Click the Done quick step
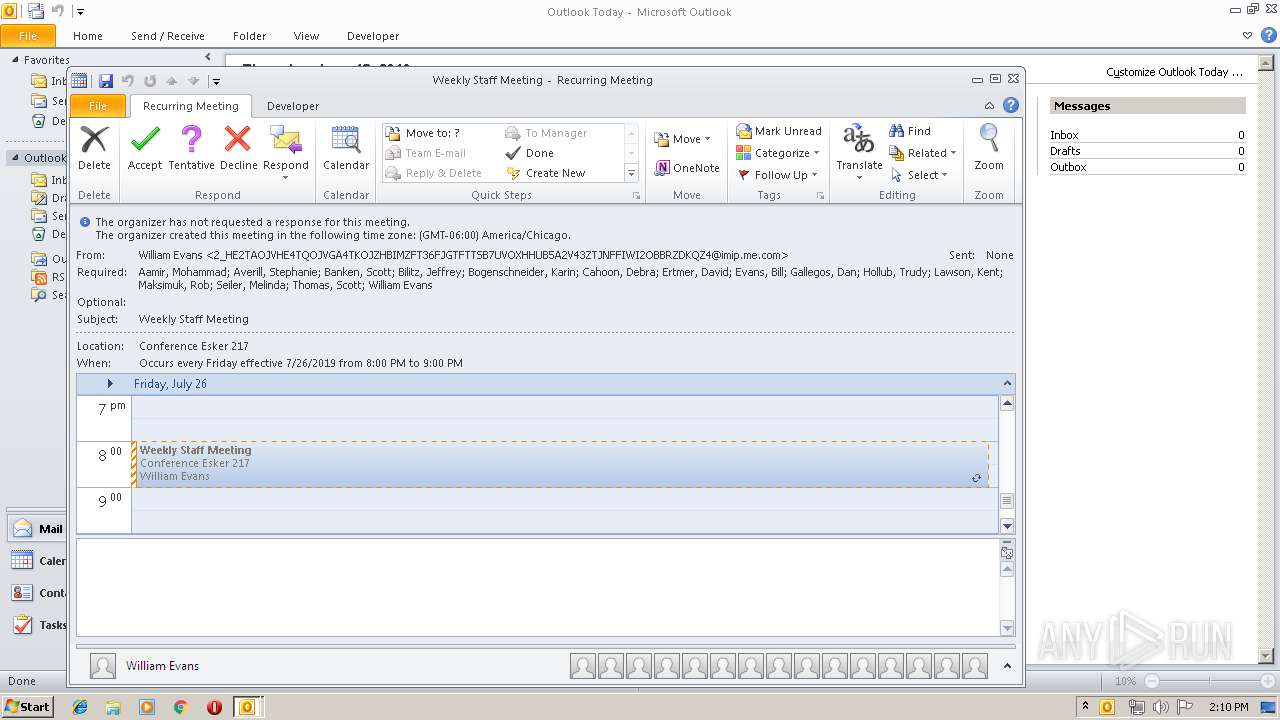Viewport: 1280px width, 720px height. [540, 153]
